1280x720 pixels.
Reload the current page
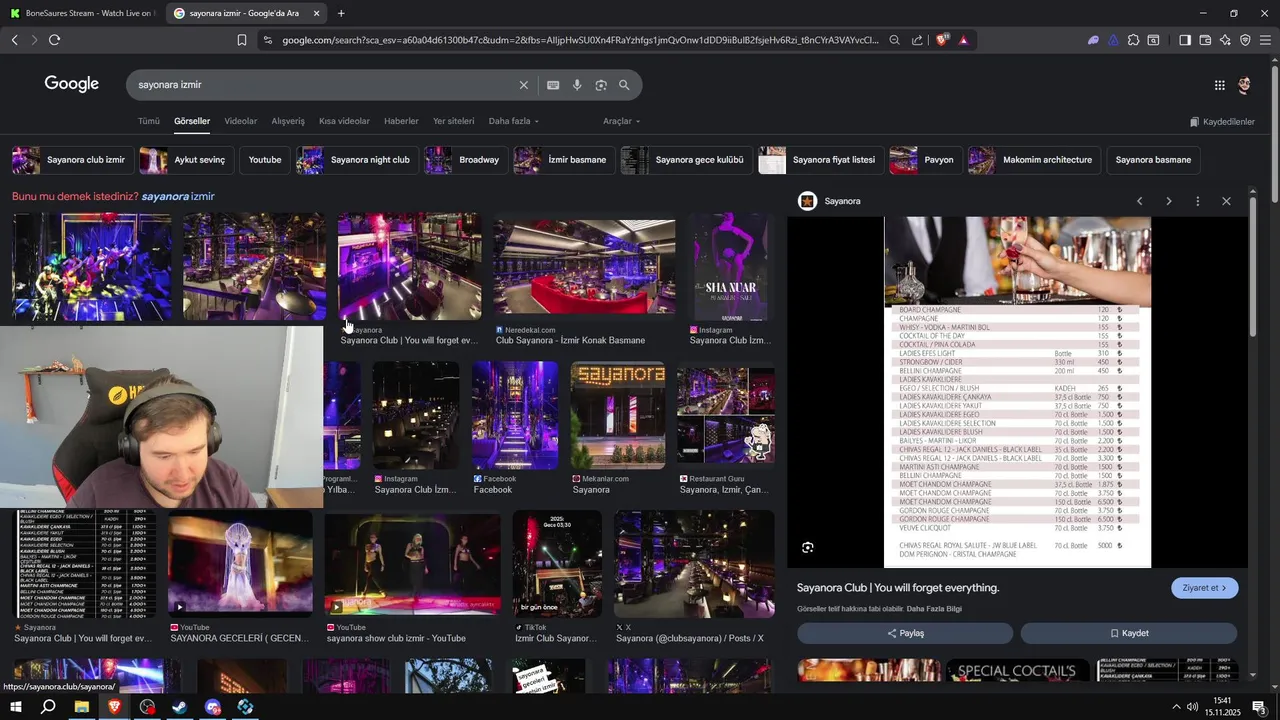tap(54, 40)
